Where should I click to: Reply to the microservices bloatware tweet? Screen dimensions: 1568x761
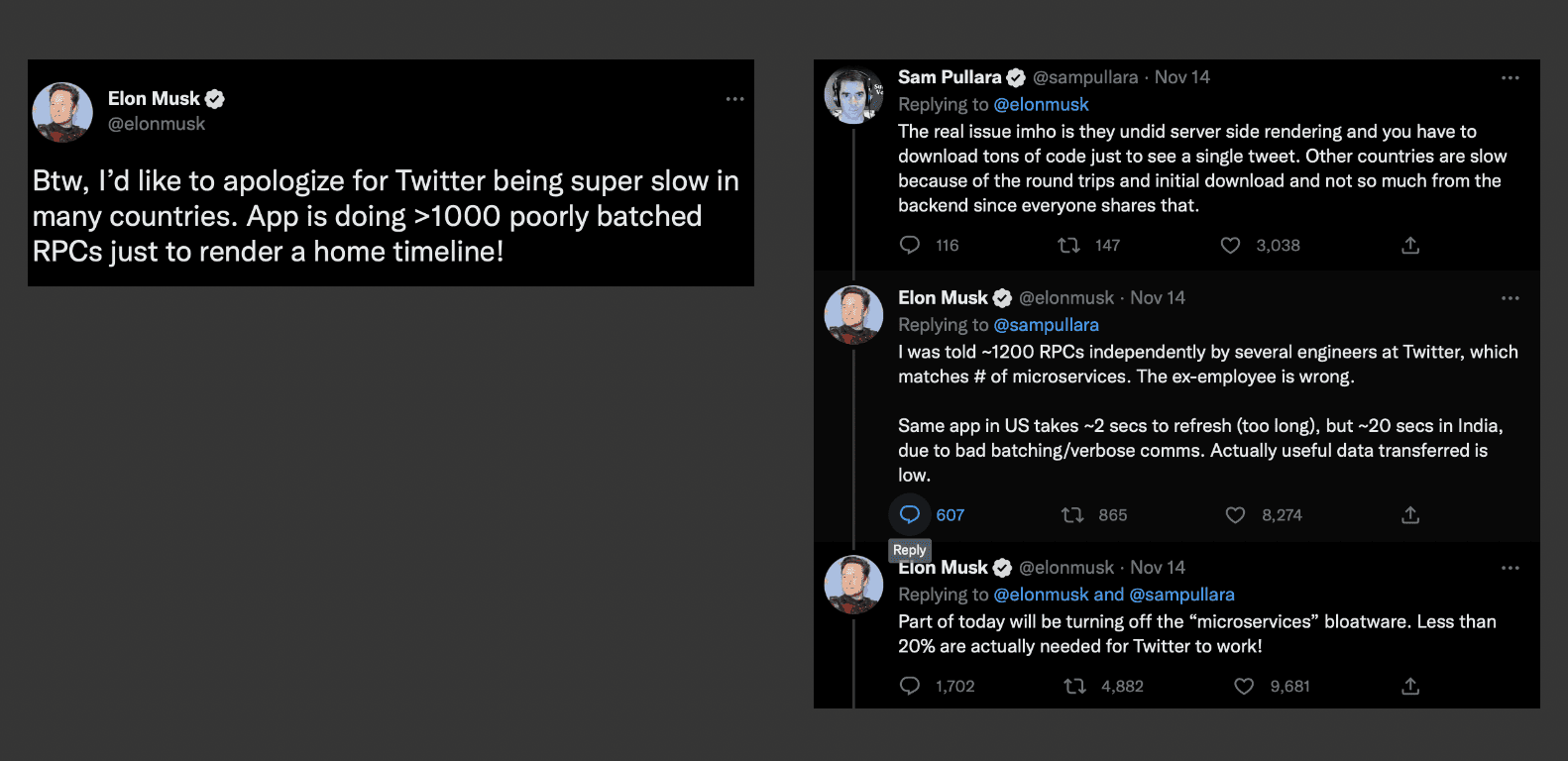point(910,686)
